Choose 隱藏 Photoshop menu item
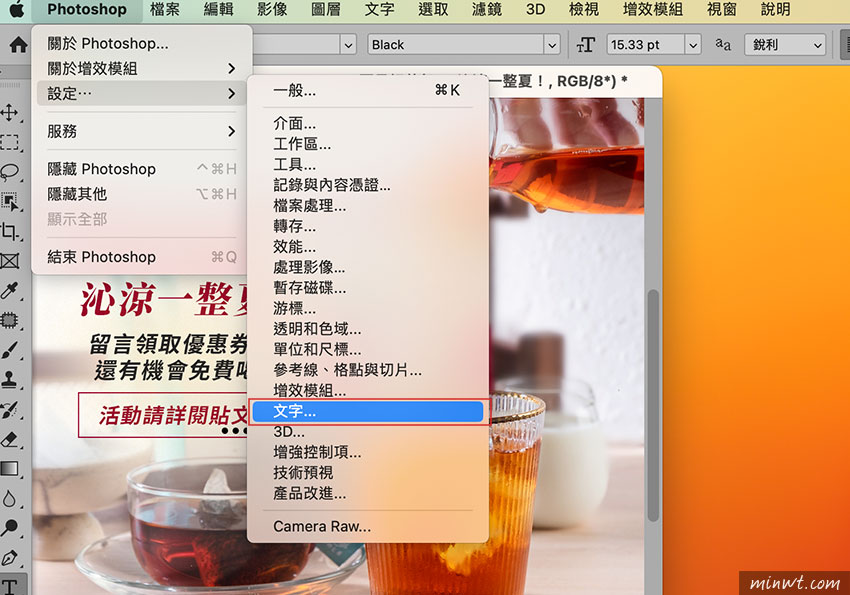Viewport: 850px width, 595px height. coord(142,169)
